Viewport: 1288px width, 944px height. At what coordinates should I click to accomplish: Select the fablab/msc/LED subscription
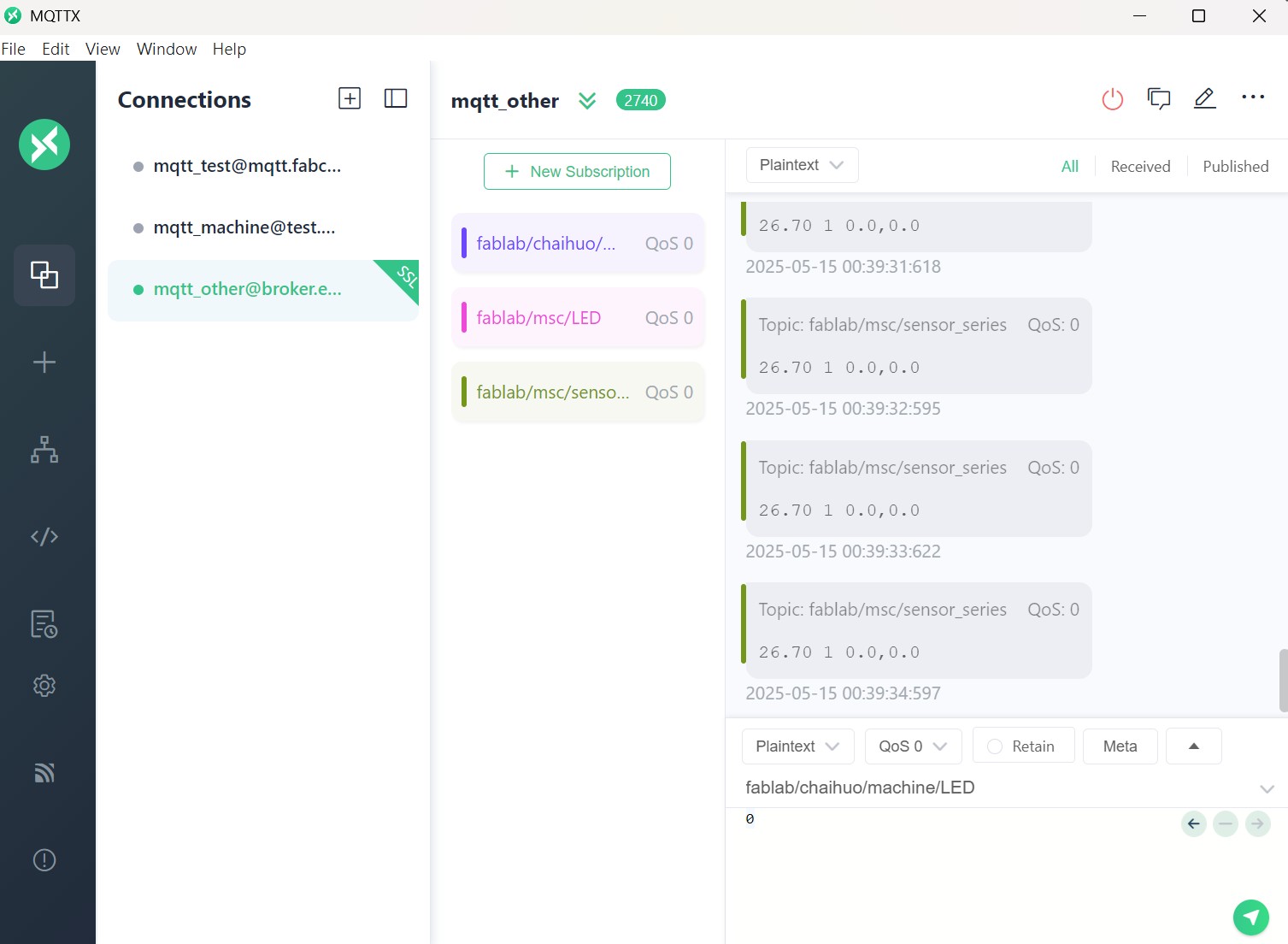tap(578, 318)
